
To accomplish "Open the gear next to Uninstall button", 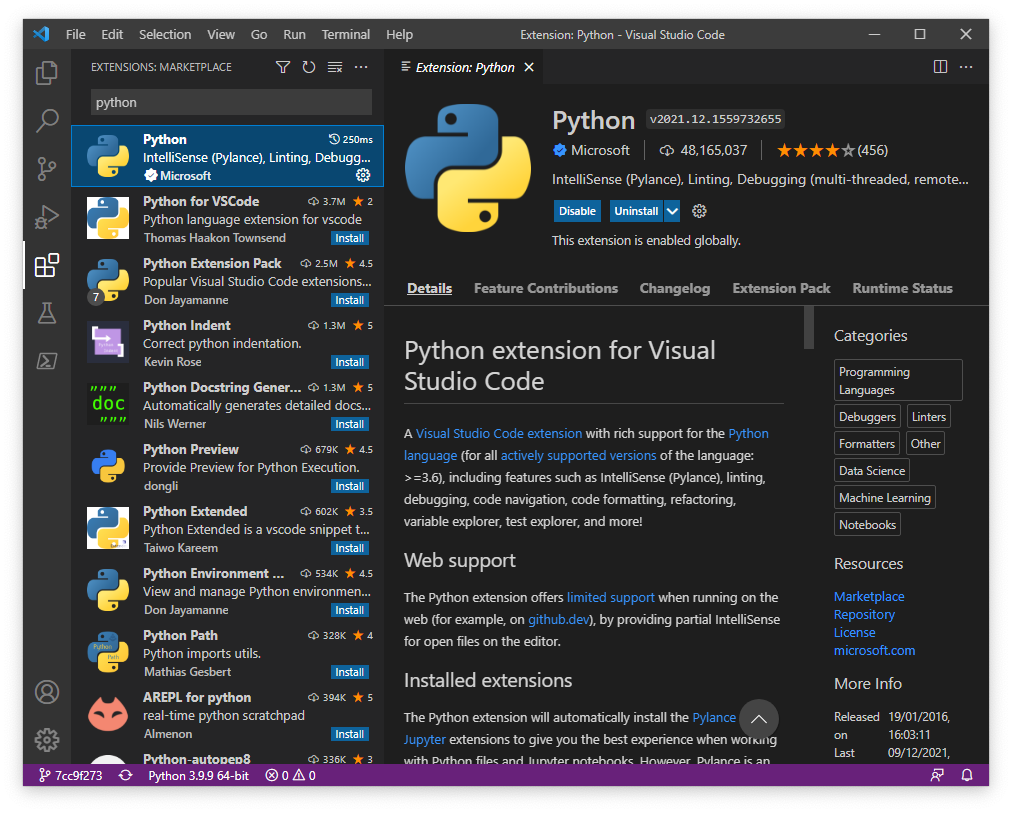I will pyautogui.click(x=699, y=211).
